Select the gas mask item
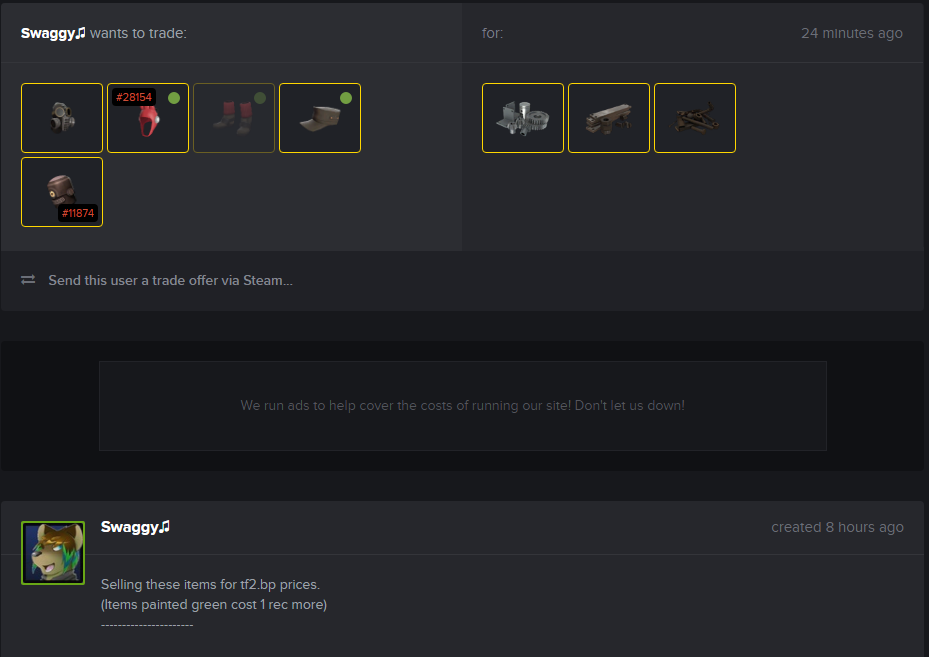Screen dimensions: 929x657 coord(62,118)
